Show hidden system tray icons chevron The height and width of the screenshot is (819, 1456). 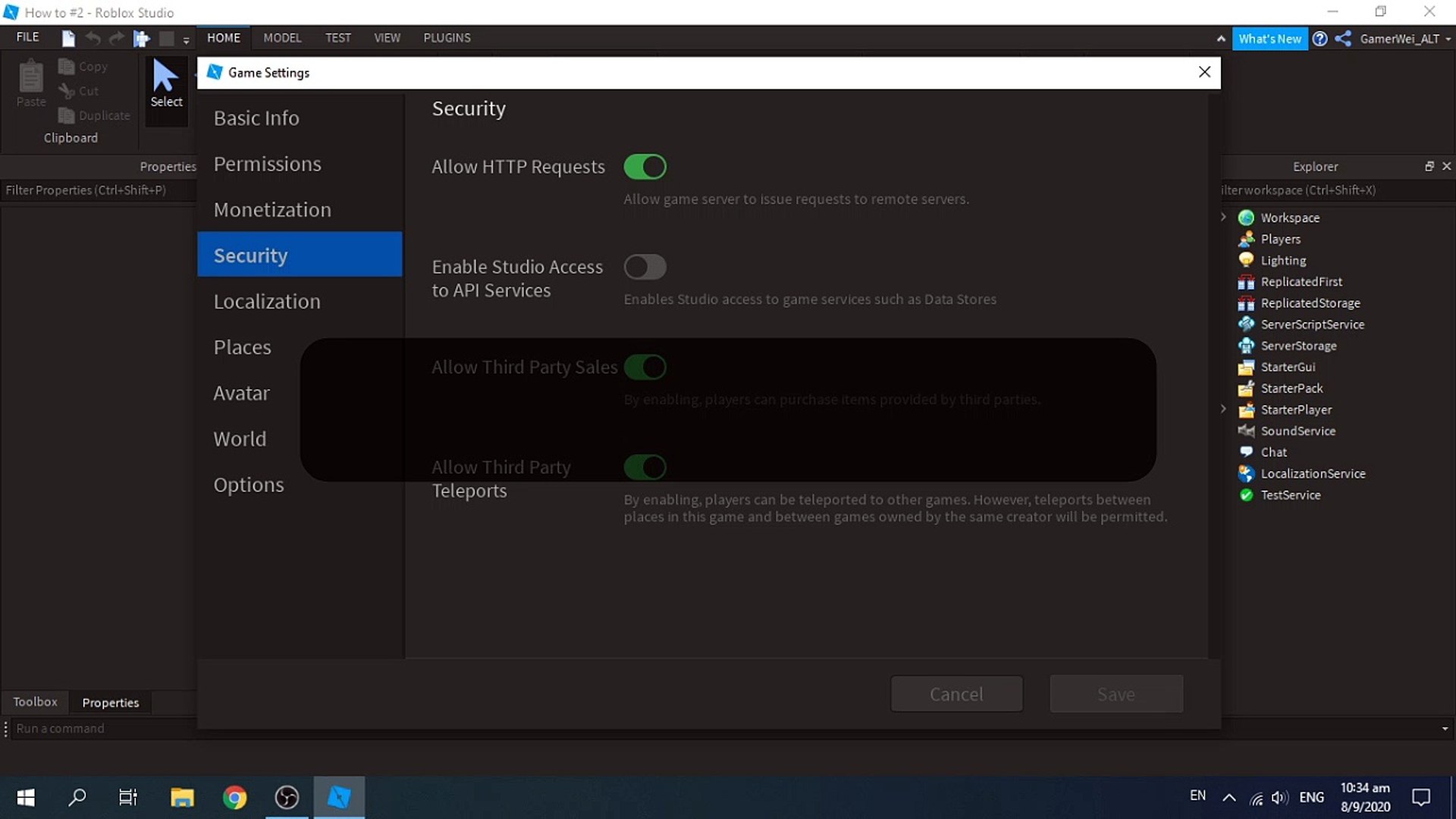pyautogui.click(x=1229, y=797)
